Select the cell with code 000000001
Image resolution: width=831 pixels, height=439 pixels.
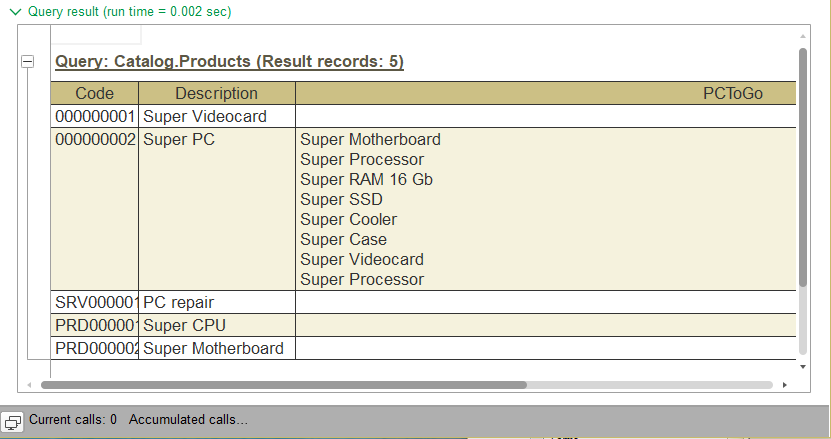[95, 117]
